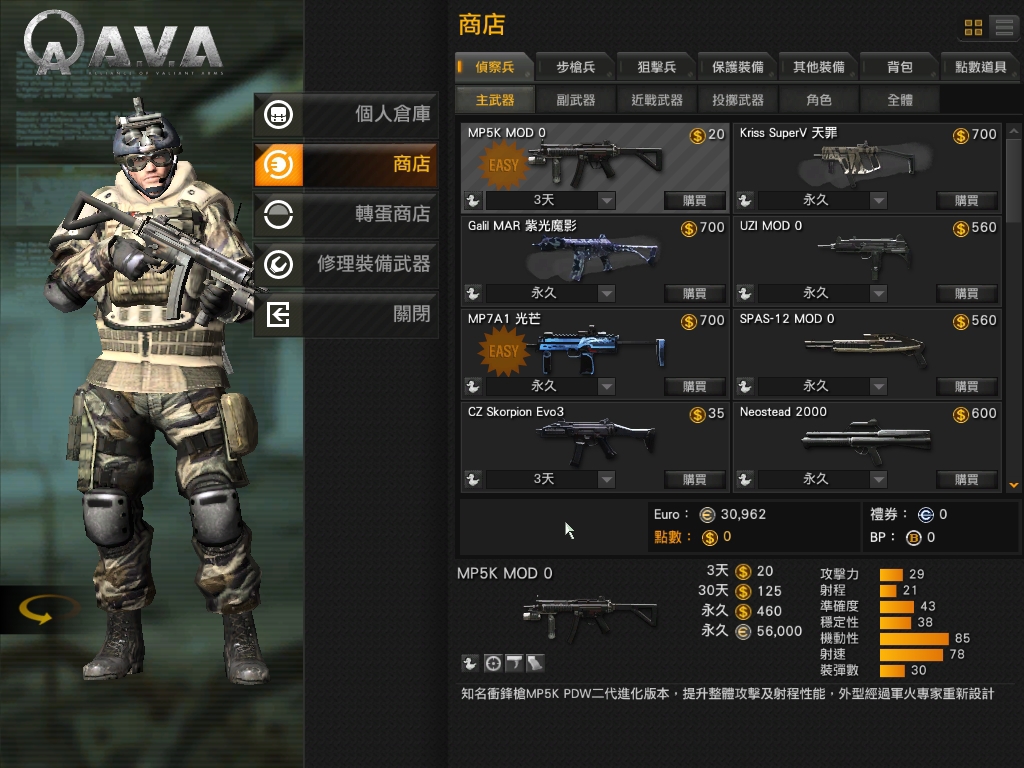Expand duration dropdown for MP5K MOD 0
The width and height of the screenshot is (1024, 768).
click(x=607, y=200)
